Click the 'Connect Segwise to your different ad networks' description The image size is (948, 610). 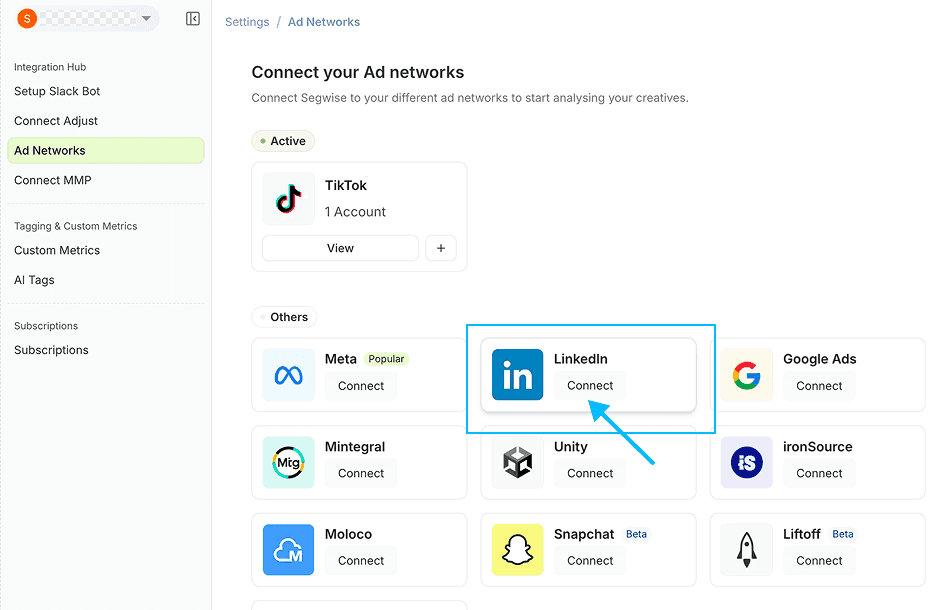470,98
